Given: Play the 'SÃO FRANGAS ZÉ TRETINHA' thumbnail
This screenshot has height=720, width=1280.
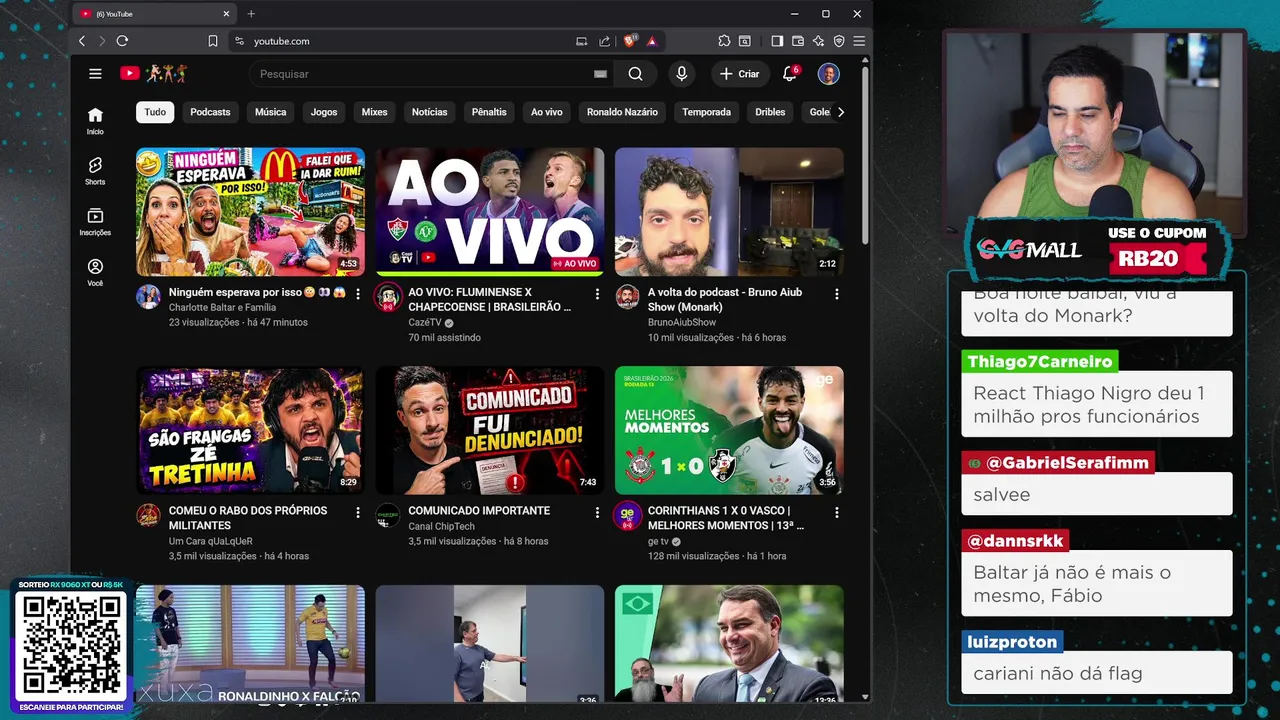Looking at the screenshot, I should tap(250, 430).
